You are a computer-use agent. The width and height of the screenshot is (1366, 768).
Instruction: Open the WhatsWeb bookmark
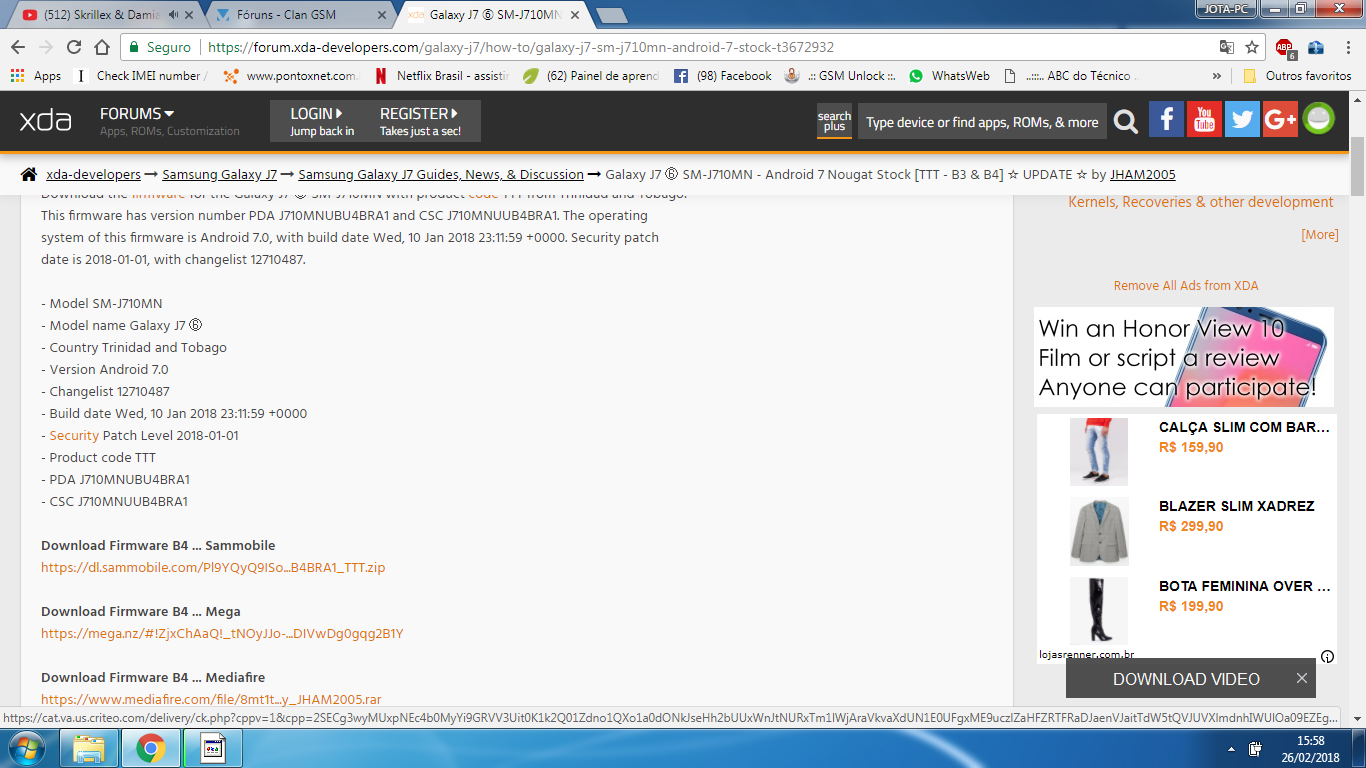949,76
